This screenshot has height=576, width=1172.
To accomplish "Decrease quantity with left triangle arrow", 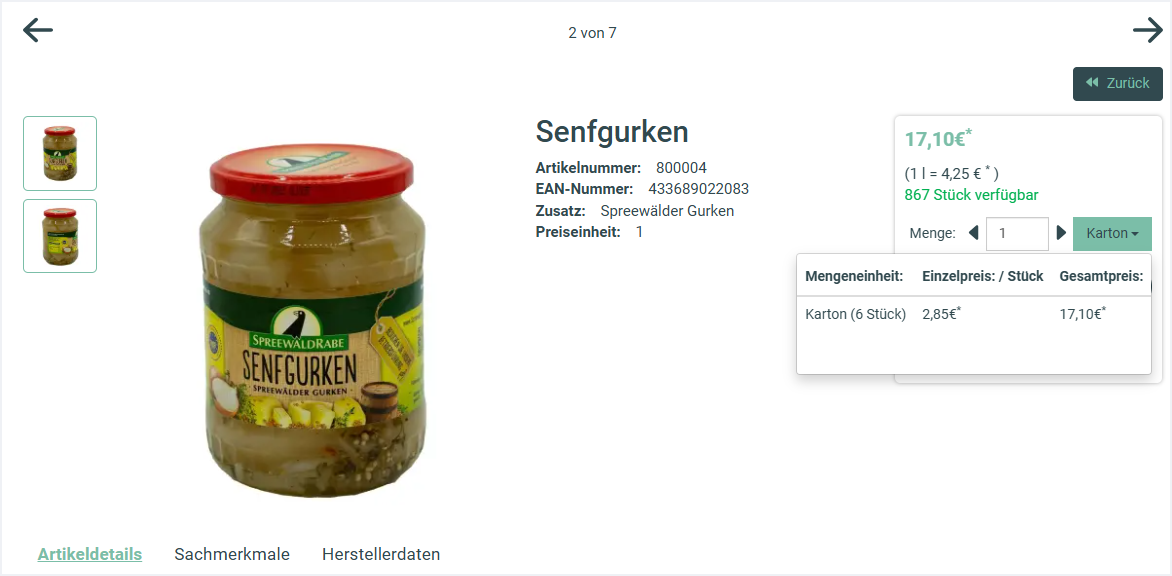I will tap(973, 233).
